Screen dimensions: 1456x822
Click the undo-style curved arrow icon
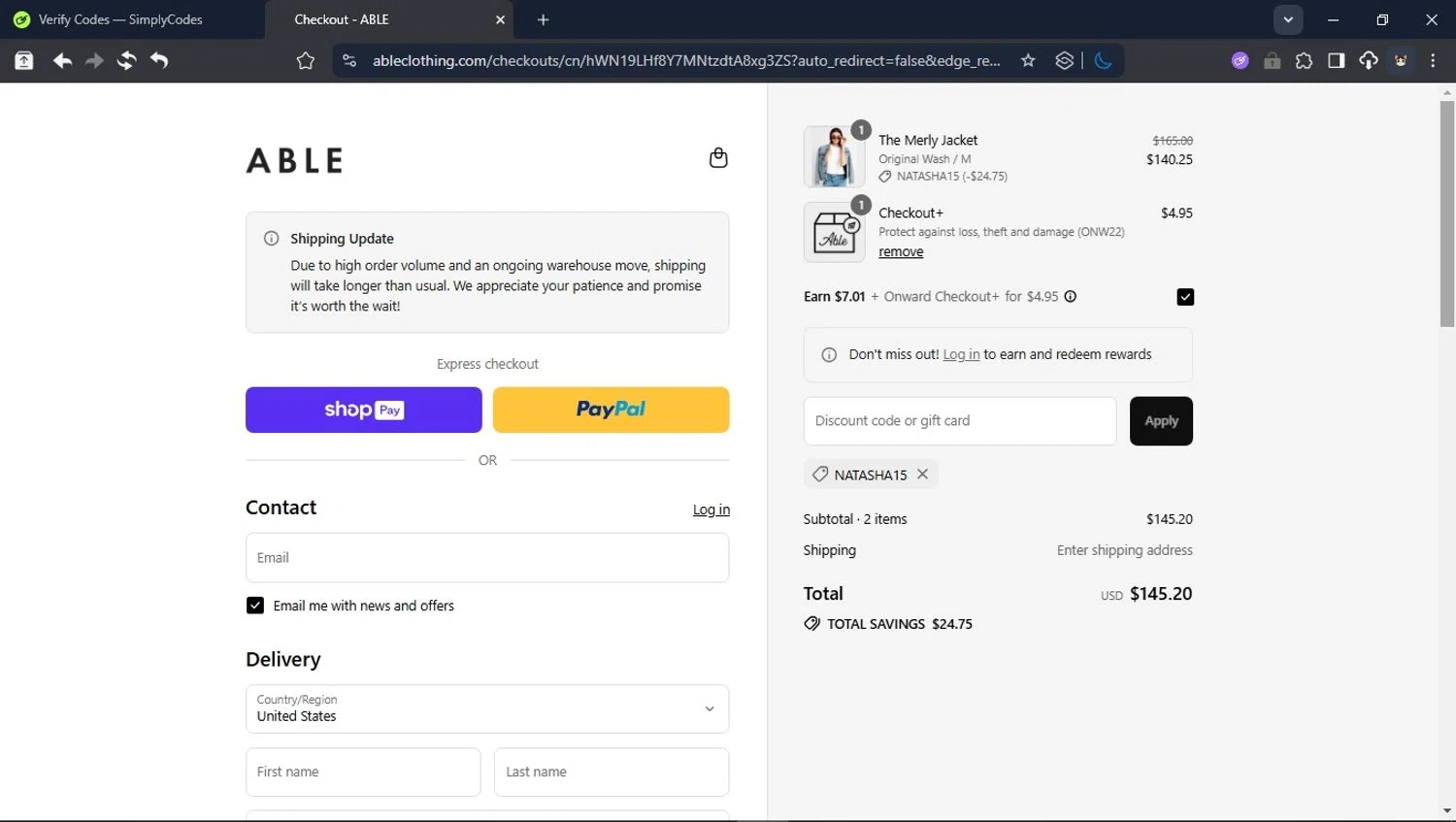(x=159, y=61)
